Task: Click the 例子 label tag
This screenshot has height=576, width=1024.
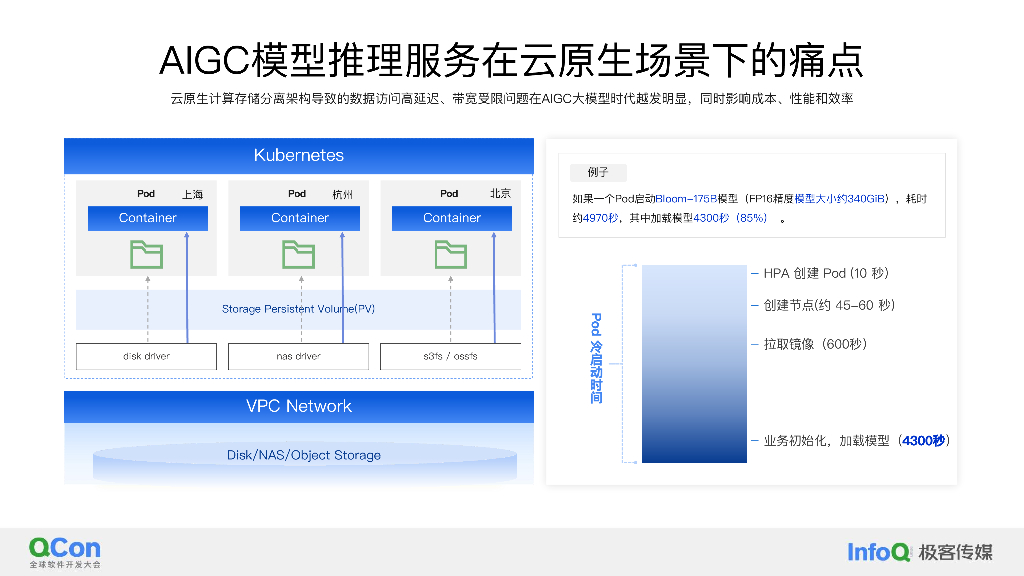Action: coord(598,172)
